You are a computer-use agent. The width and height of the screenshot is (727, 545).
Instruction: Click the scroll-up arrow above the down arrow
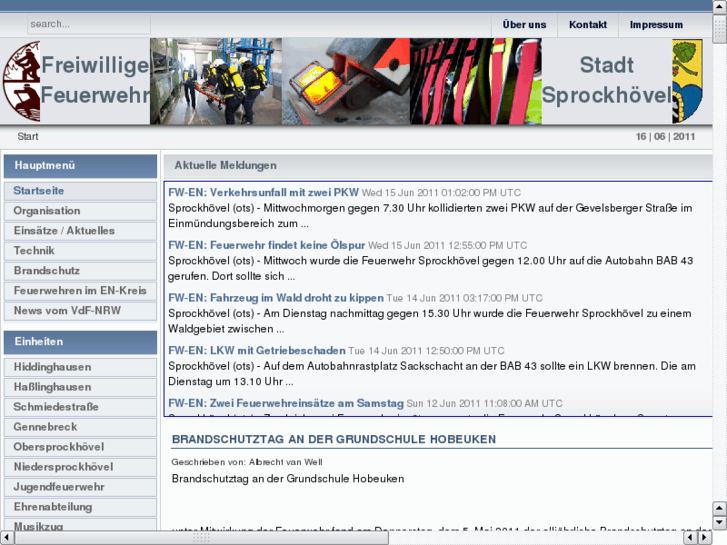[x=719, y=508]
